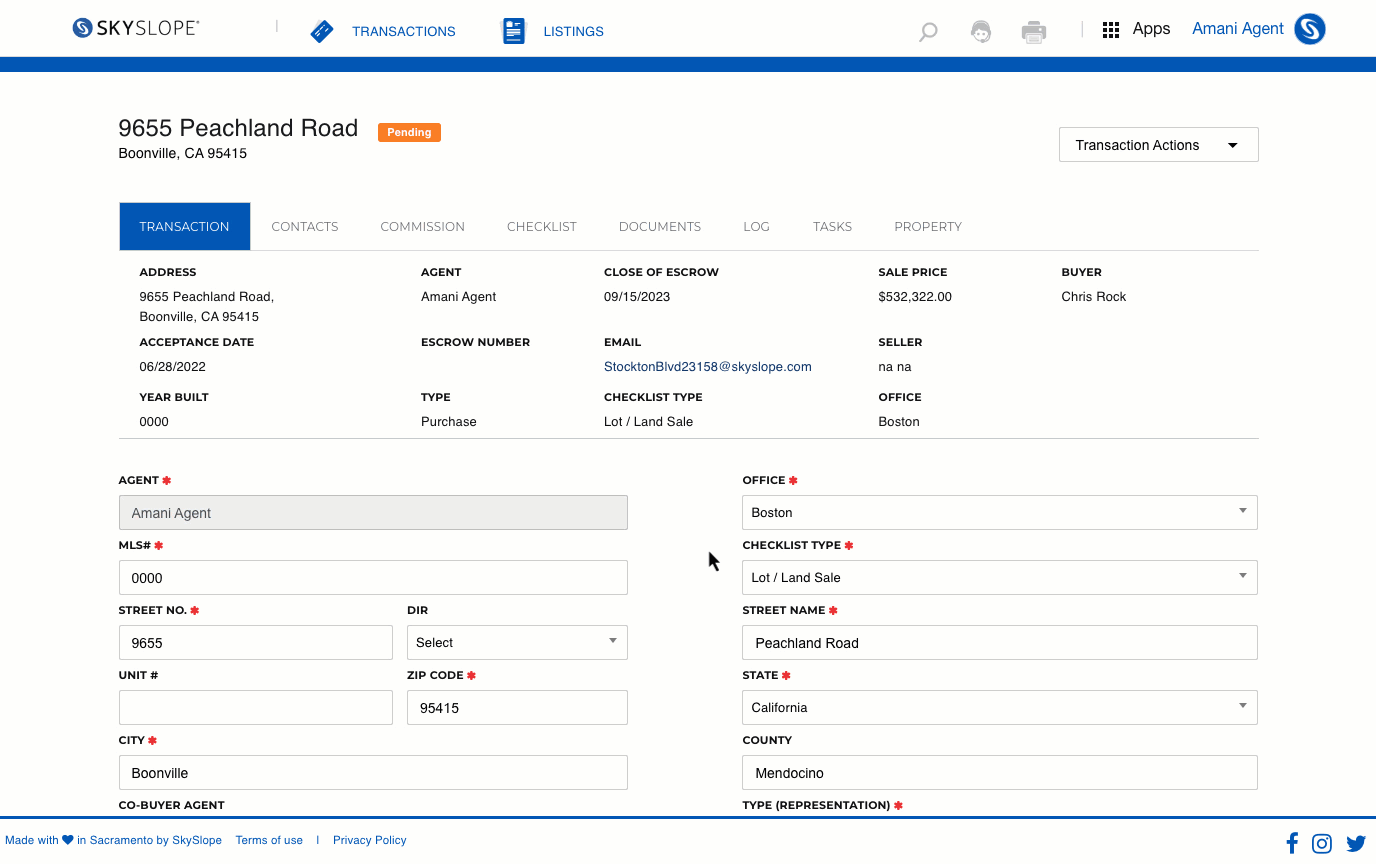Click the StocktonBlvd23158@skyslope.com email link
Image resolution: width=1376 pixels, height=864 pixels.
[x=708, y=367]
